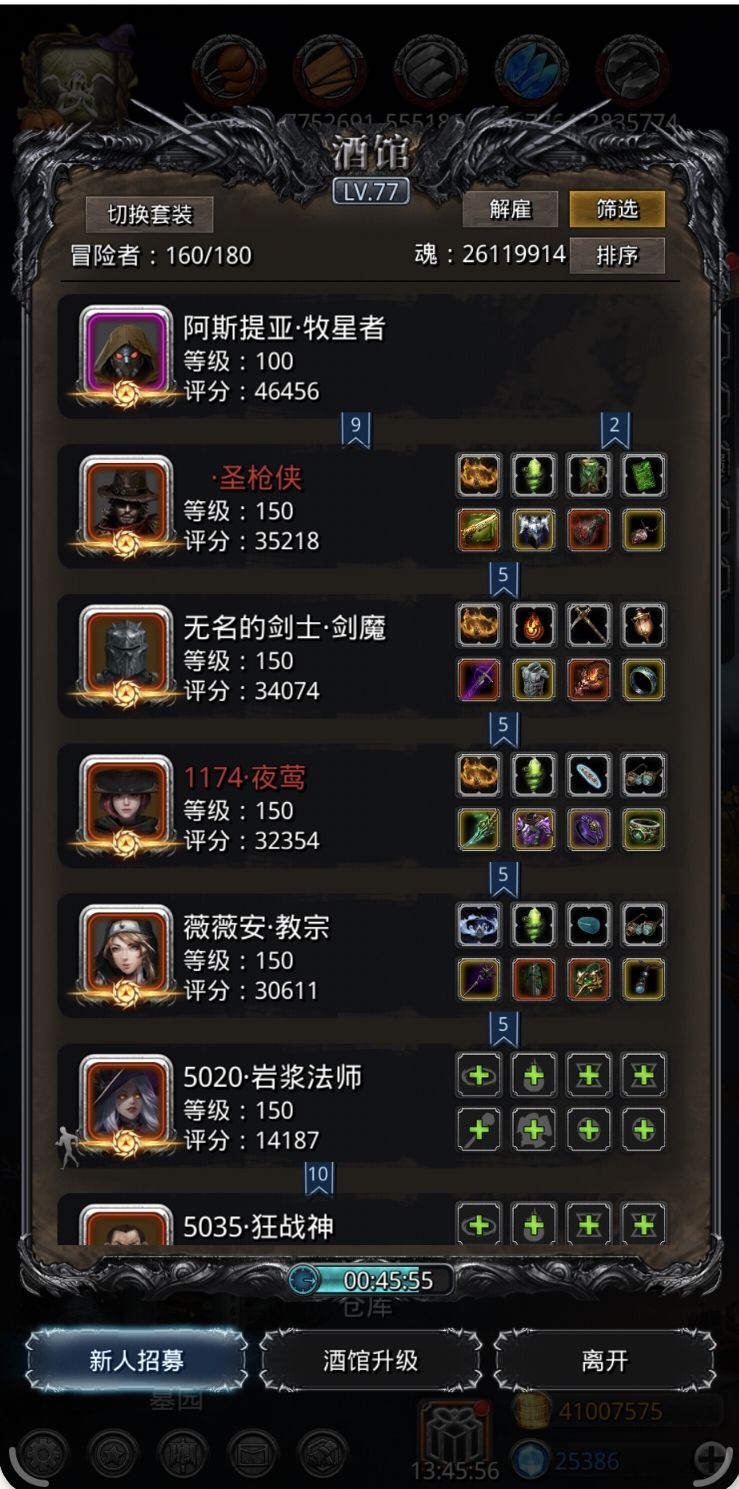Add armor slot plus icon for 岩浆法师
Screen dimensions: 739x1489
(x=534, y=1130)
